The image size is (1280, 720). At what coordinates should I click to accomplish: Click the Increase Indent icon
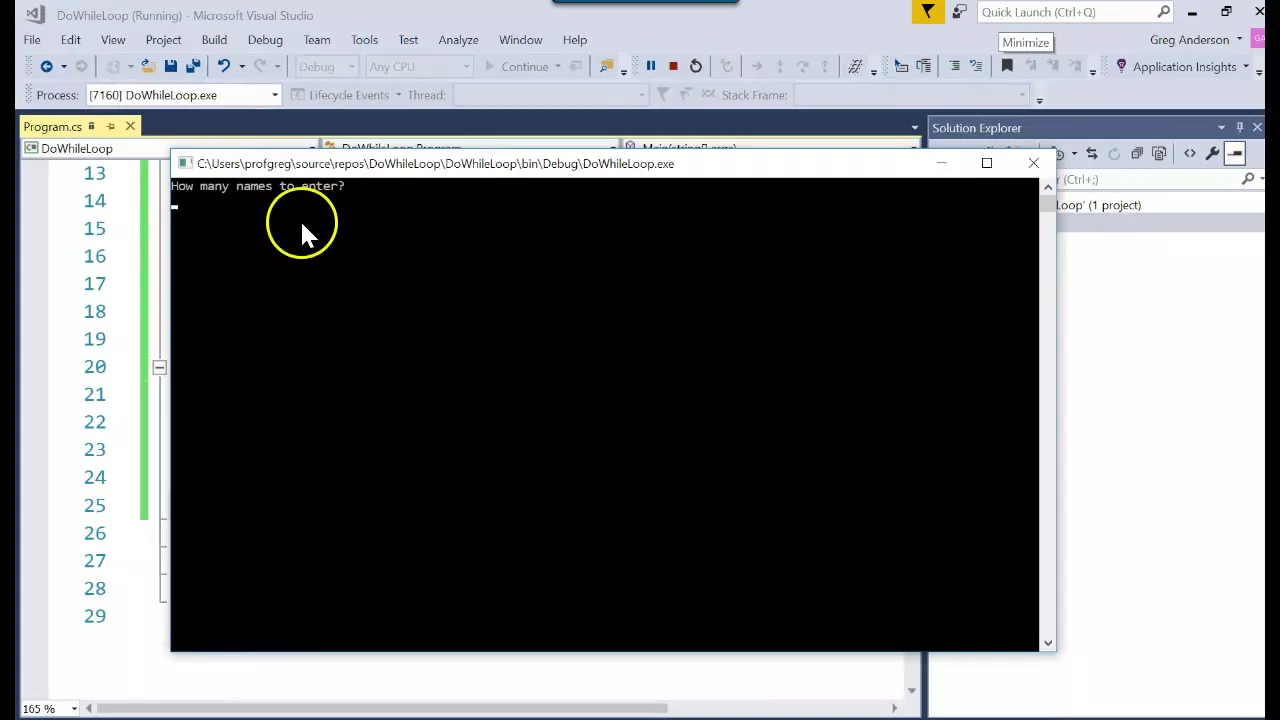[x=924, y=67]
